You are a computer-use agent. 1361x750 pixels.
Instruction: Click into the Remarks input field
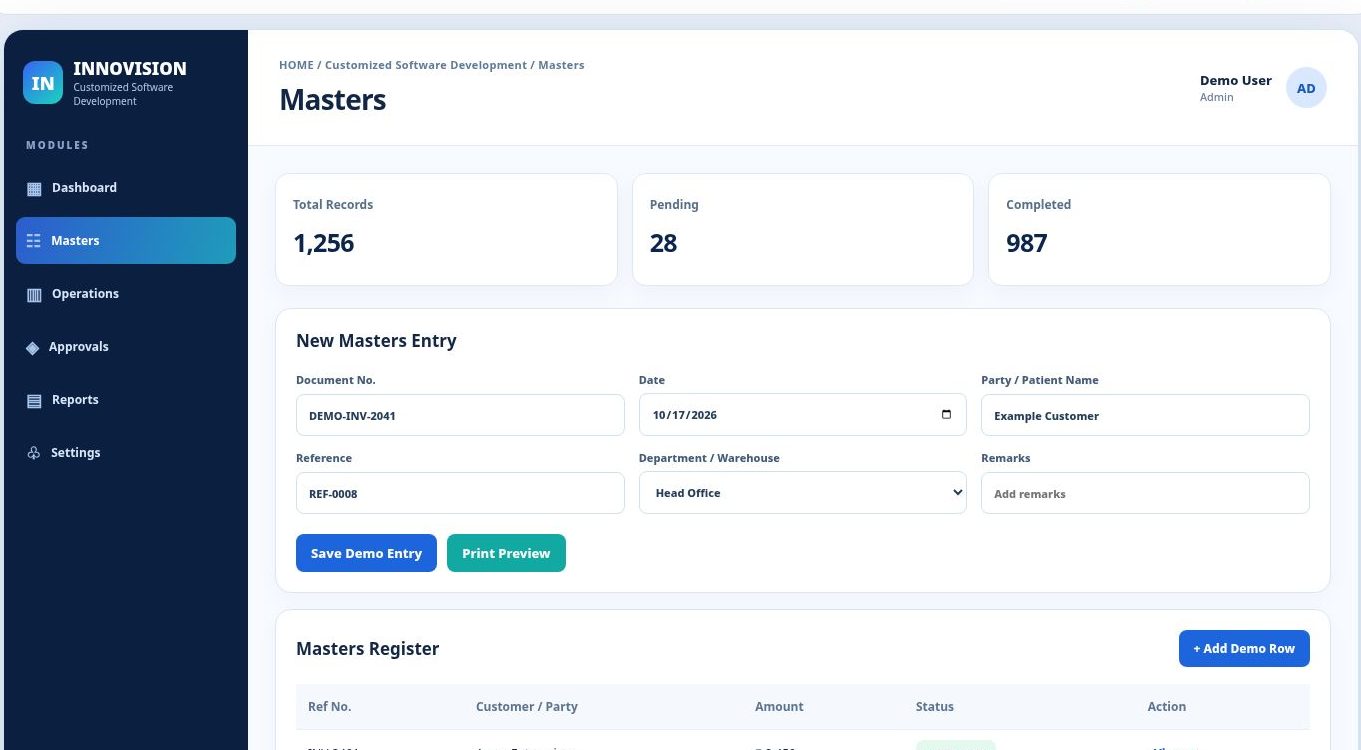(1145, 493)
